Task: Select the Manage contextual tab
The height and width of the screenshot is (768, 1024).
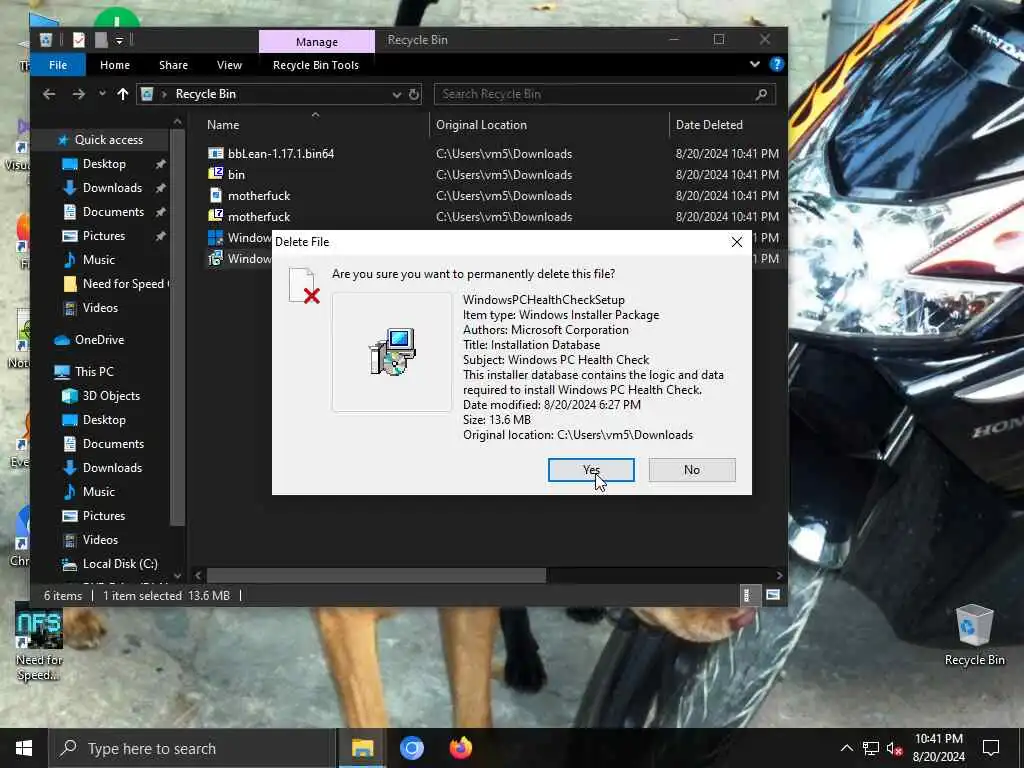Action: tap(317, 41)
